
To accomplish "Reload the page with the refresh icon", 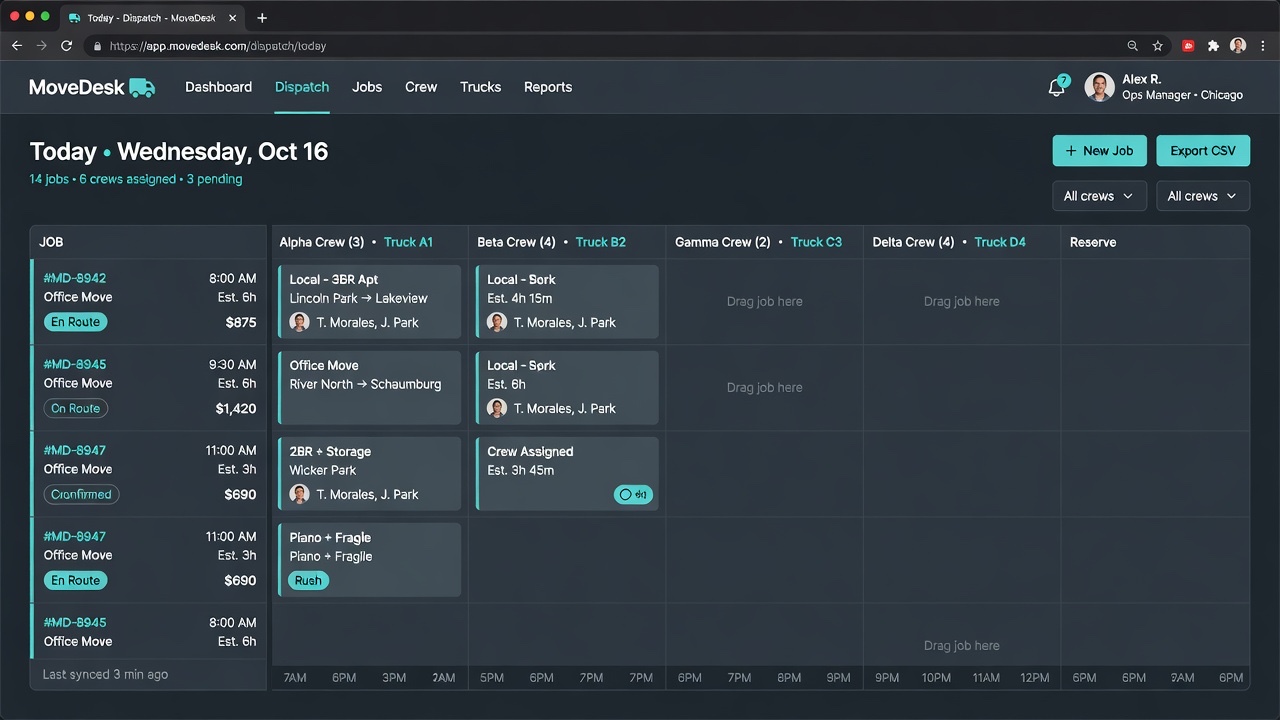I will click(67, 46).
